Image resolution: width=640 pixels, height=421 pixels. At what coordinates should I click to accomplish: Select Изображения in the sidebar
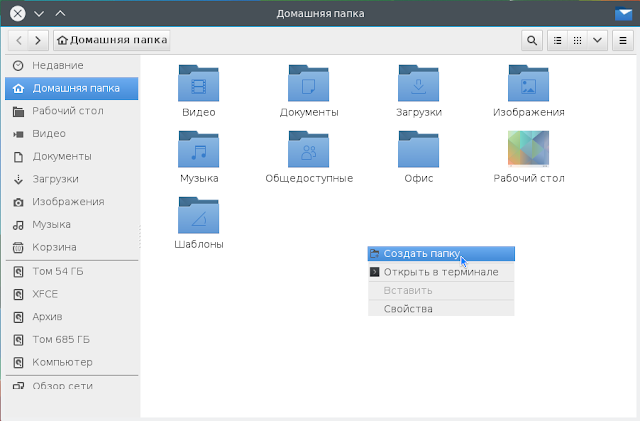click(72, 202)
